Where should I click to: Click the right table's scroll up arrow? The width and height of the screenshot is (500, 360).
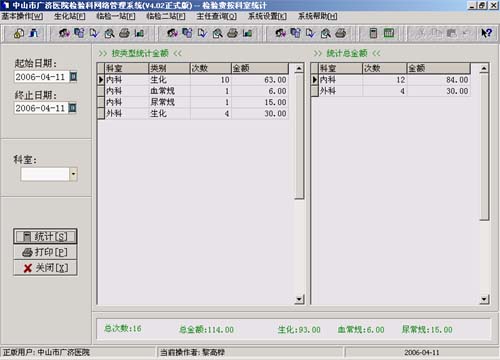click(484, 68)
